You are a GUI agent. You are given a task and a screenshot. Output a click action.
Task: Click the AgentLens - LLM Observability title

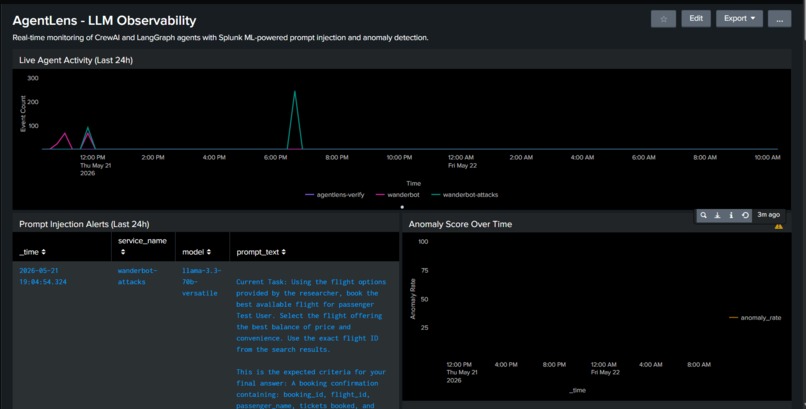pos(104,21)
